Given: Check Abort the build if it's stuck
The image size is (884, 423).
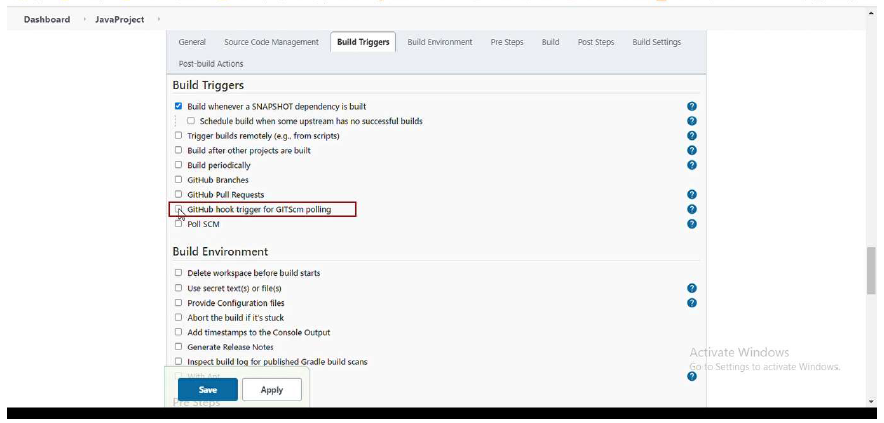Looking at the screenshot, I should point(178,316).
